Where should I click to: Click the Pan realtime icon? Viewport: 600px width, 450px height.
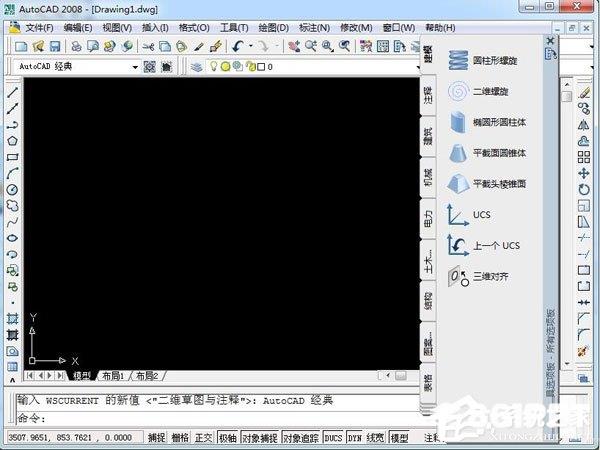pos(294,47)
